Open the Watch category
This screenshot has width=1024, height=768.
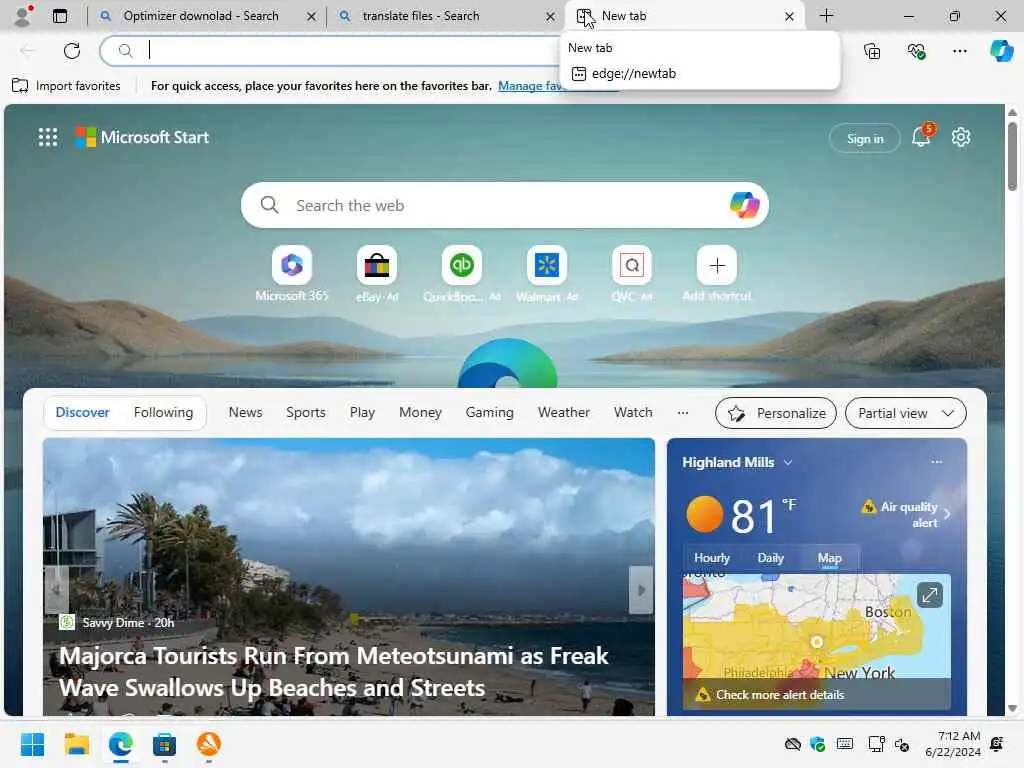click(x=633, y=413)
